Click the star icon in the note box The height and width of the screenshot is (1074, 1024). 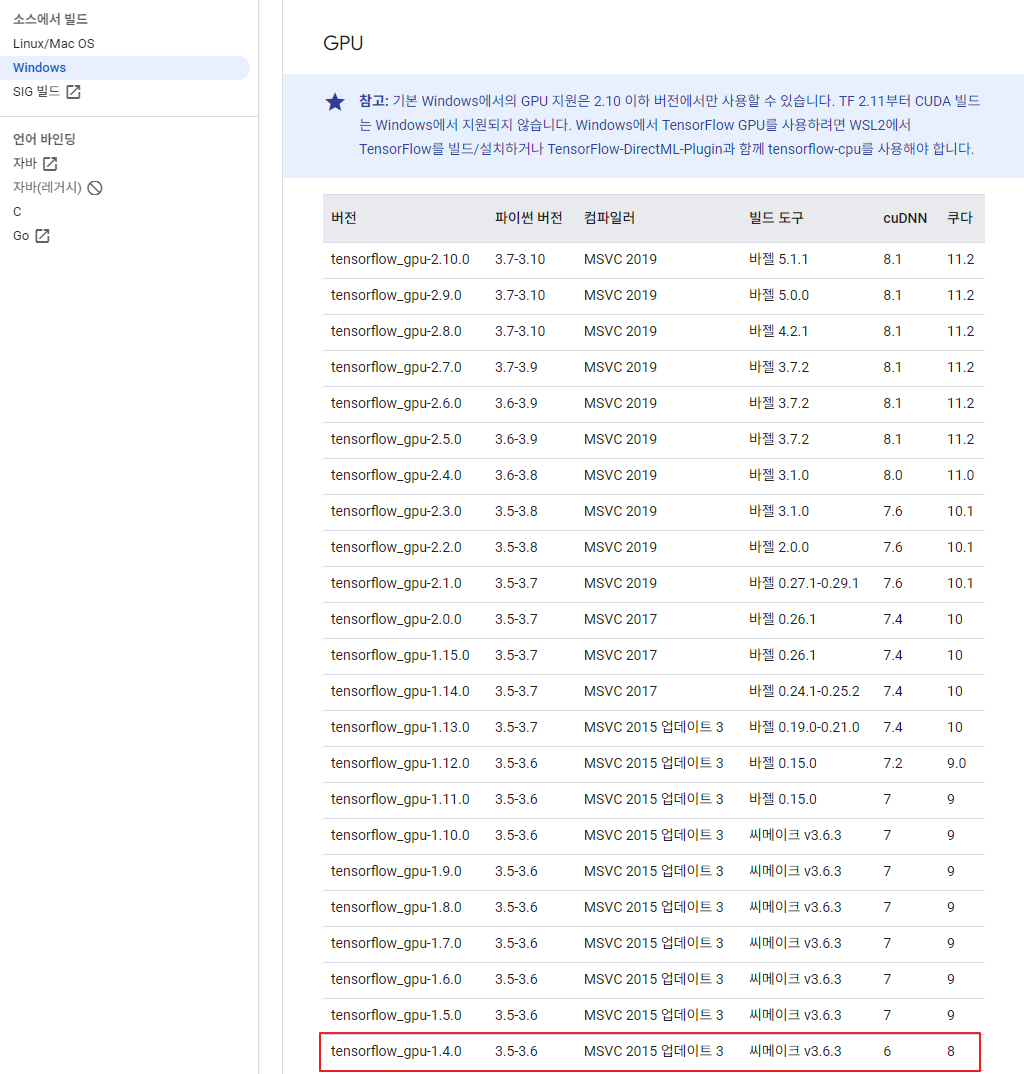[x=335, y=102]
